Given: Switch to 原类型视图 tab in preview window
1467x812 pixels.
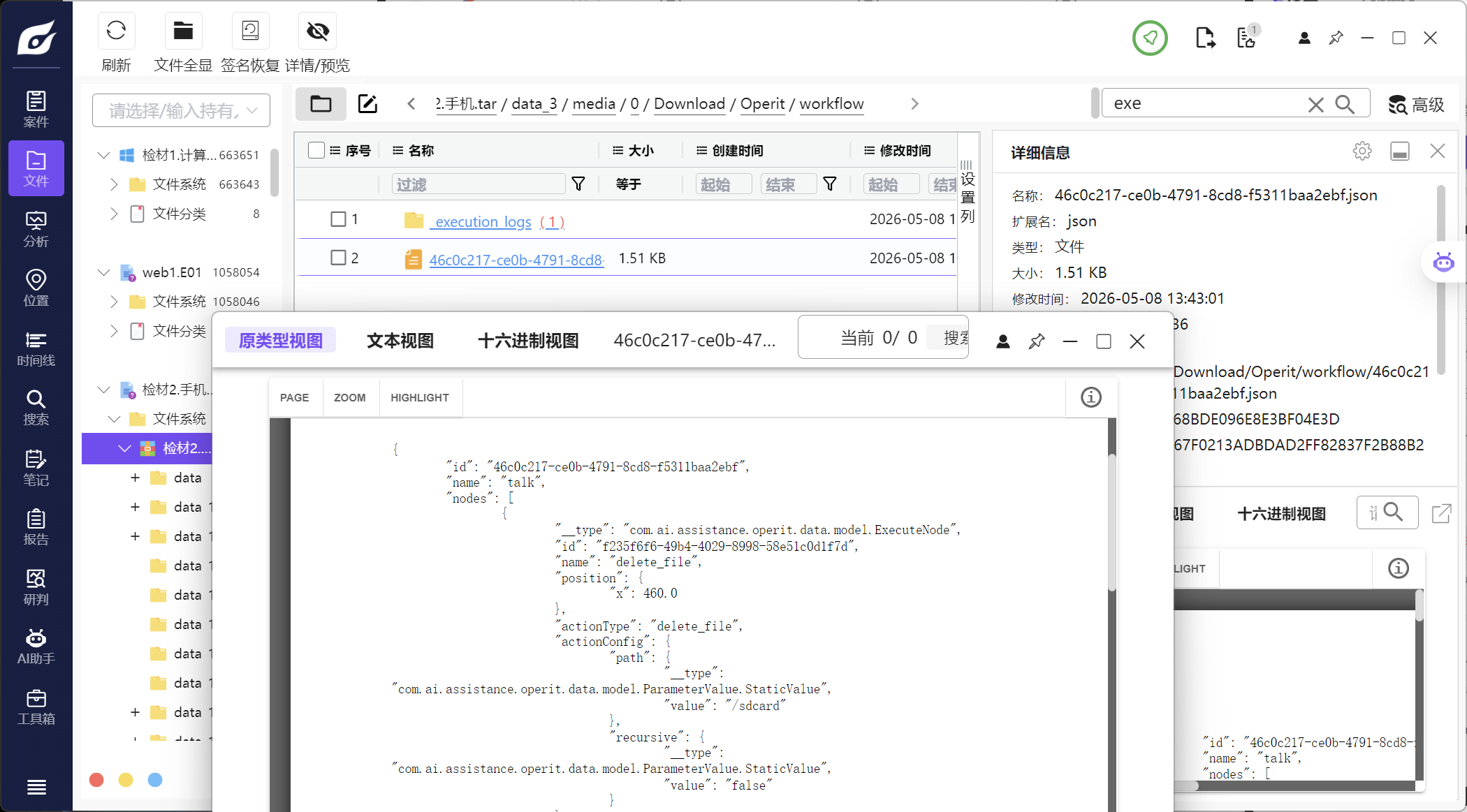Looking at the screenshot, I should (x=280, y=340).
